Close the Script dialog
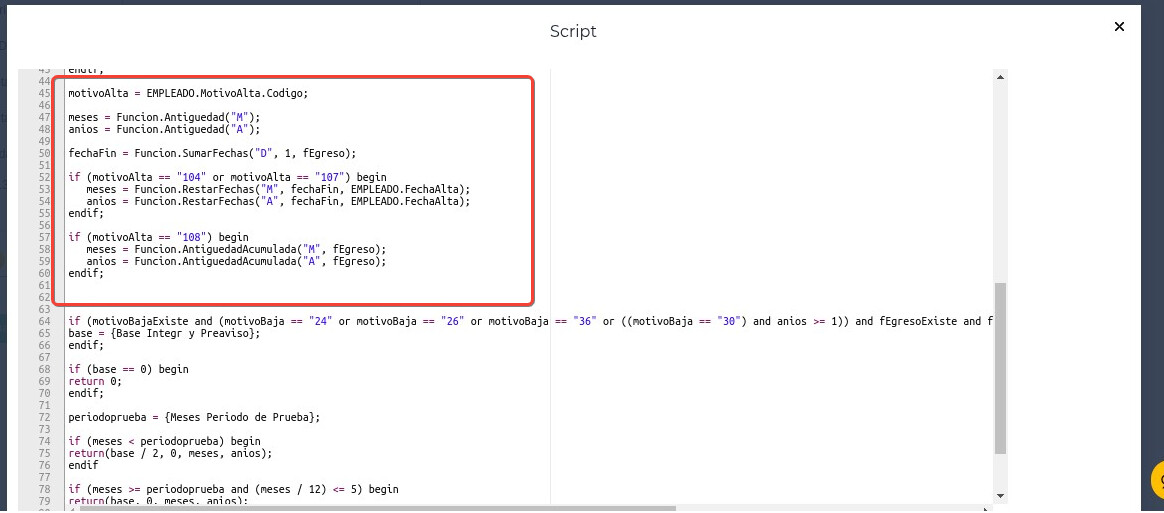The image size is (1164, 513). pyautogui.click(x=1119, y=27)
